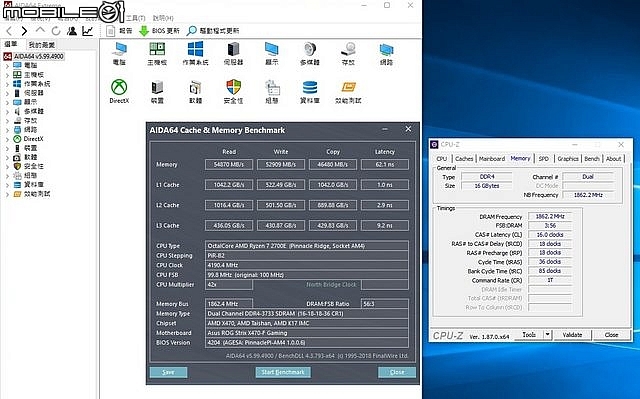
Task: Click BIOS 更新 in the toolbar
Action: tap(159, 31)
